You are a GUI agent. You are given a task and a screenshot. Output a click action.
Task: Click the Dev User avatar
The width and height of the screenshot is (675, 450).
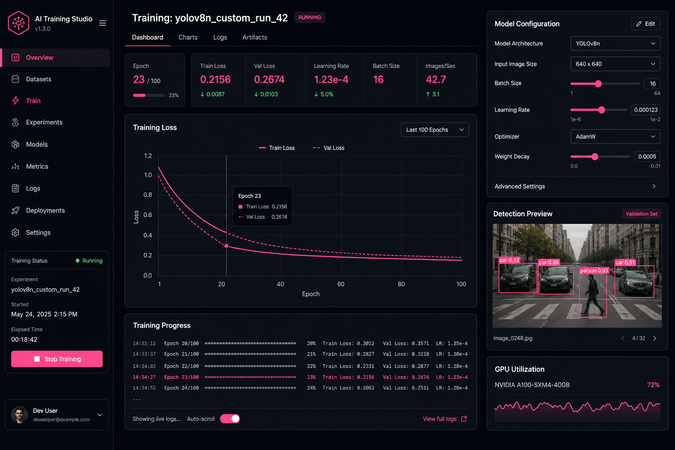[19, 415]
